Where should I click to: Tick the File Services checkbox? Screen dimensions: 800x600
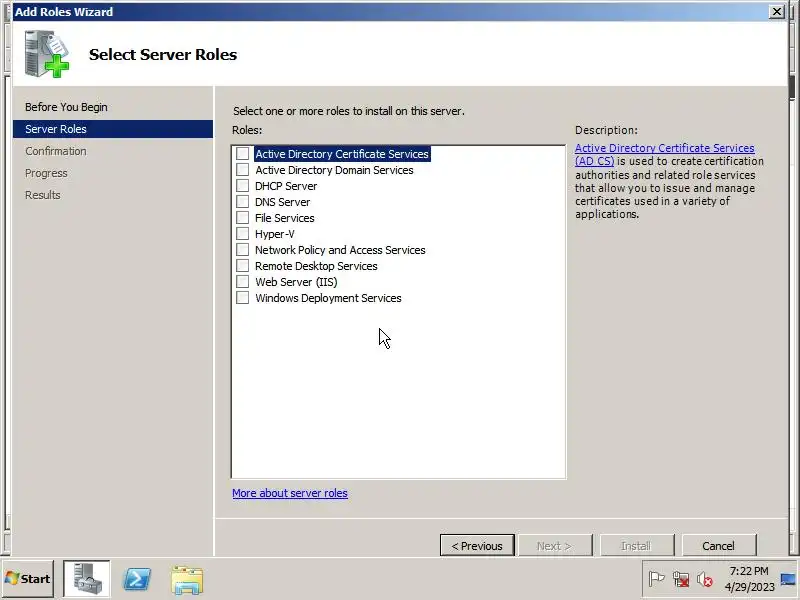[x=242, y=217]
